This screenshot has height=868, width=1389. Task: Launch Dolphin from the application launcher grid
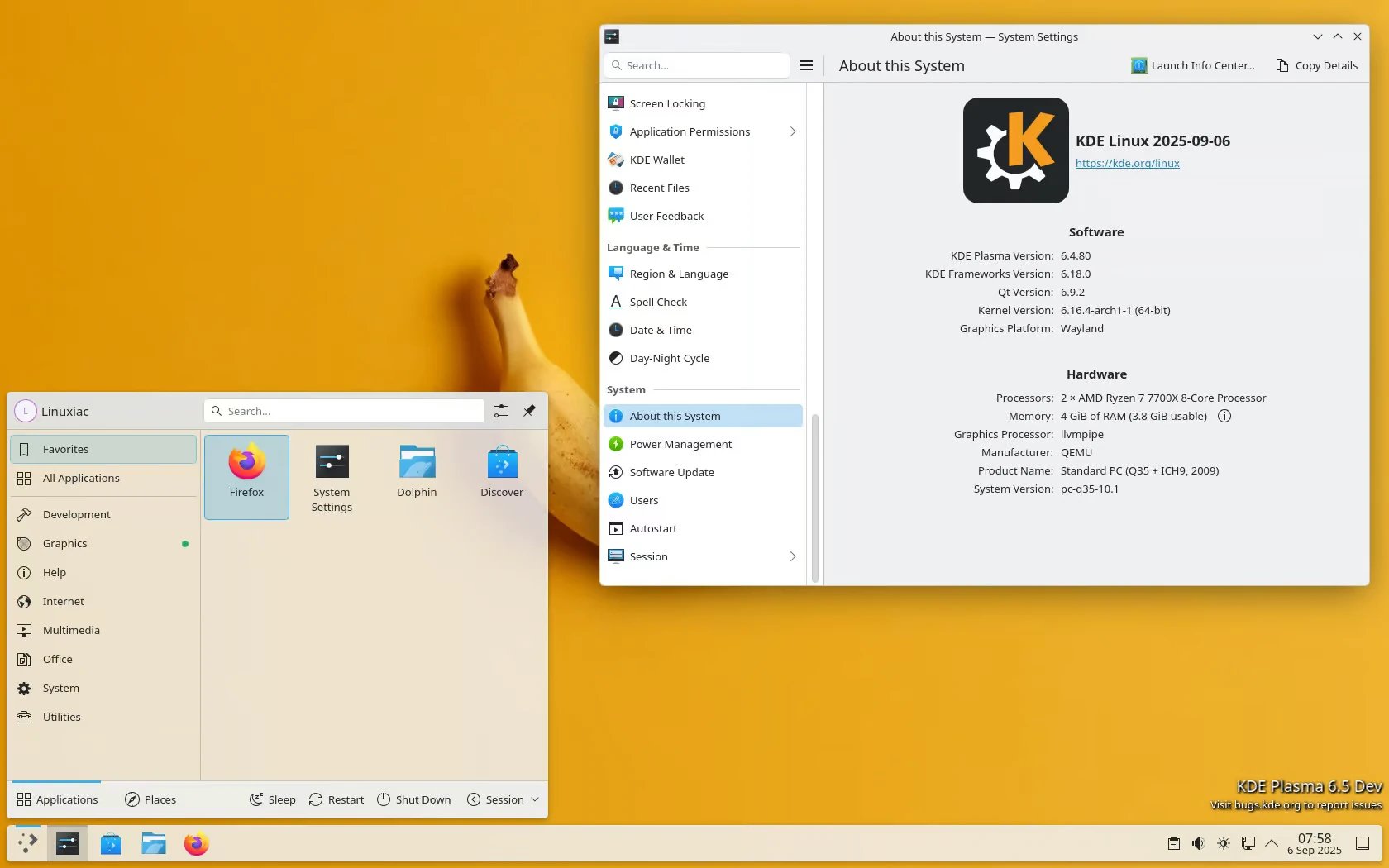(417, 471)
